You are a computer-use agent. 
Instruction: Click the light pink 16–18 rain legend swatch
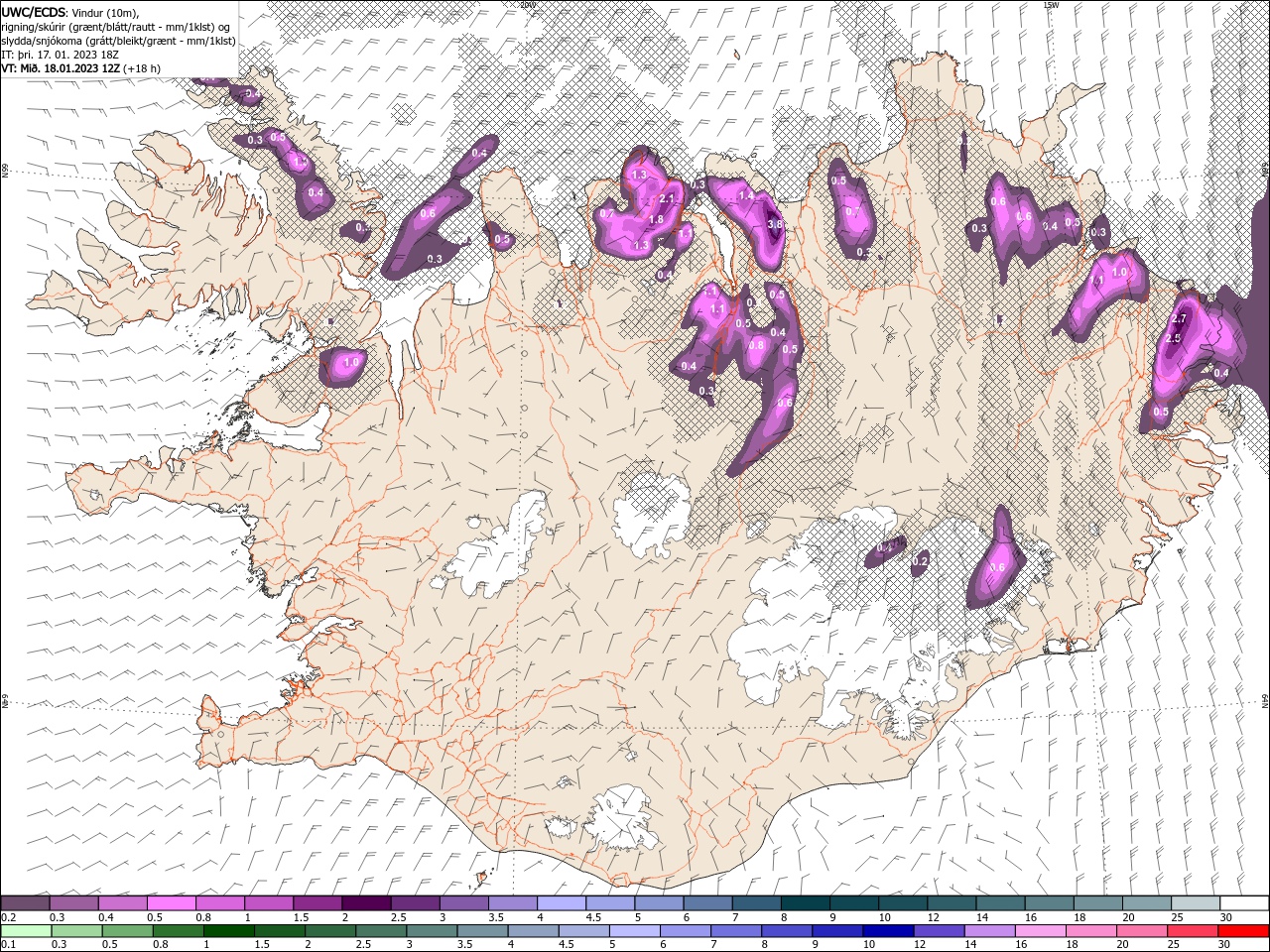[1041, 931]
